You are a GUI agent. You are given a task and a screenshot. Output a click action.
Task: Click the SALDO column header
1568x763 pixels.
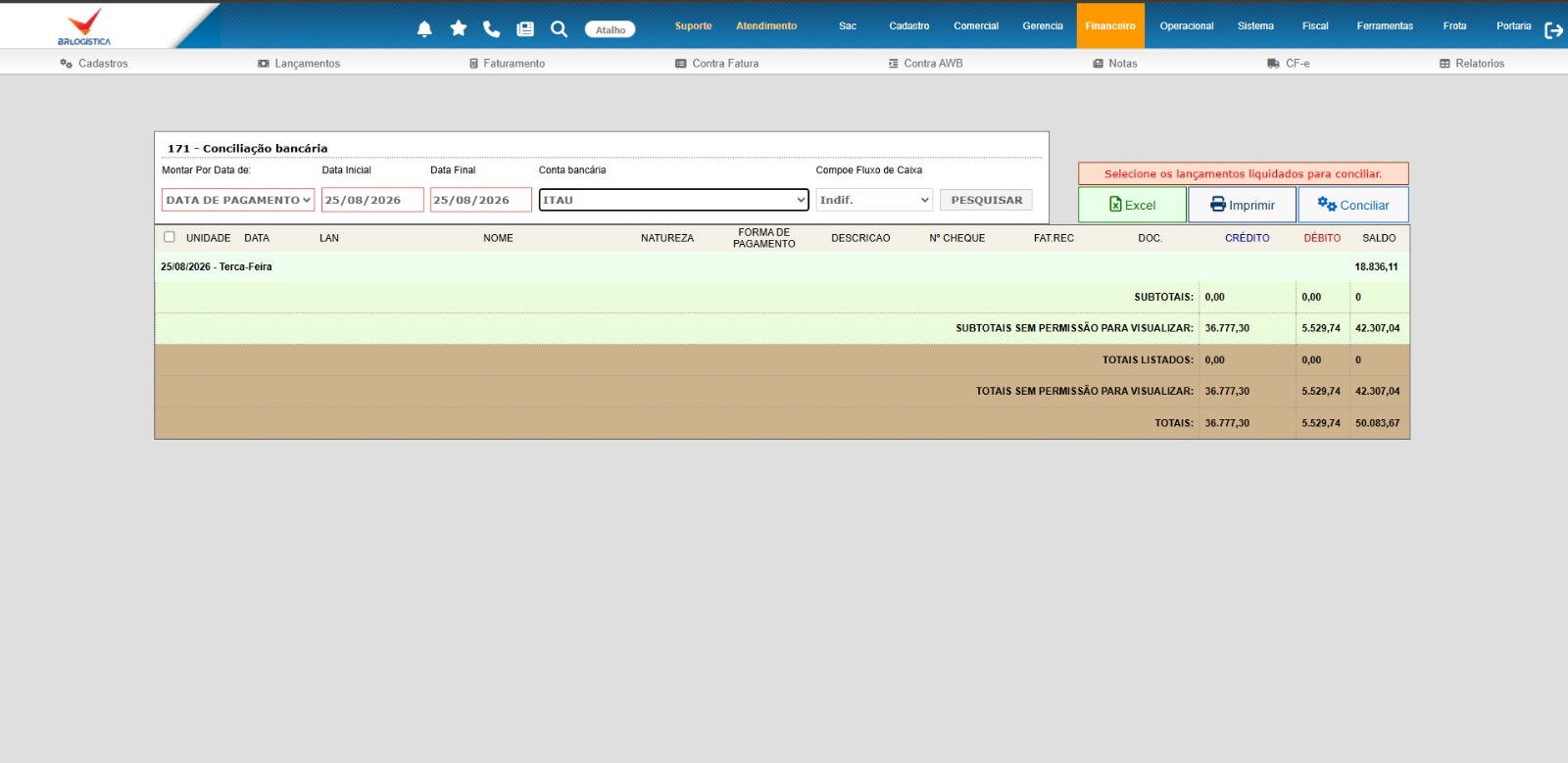[1379, 238]
